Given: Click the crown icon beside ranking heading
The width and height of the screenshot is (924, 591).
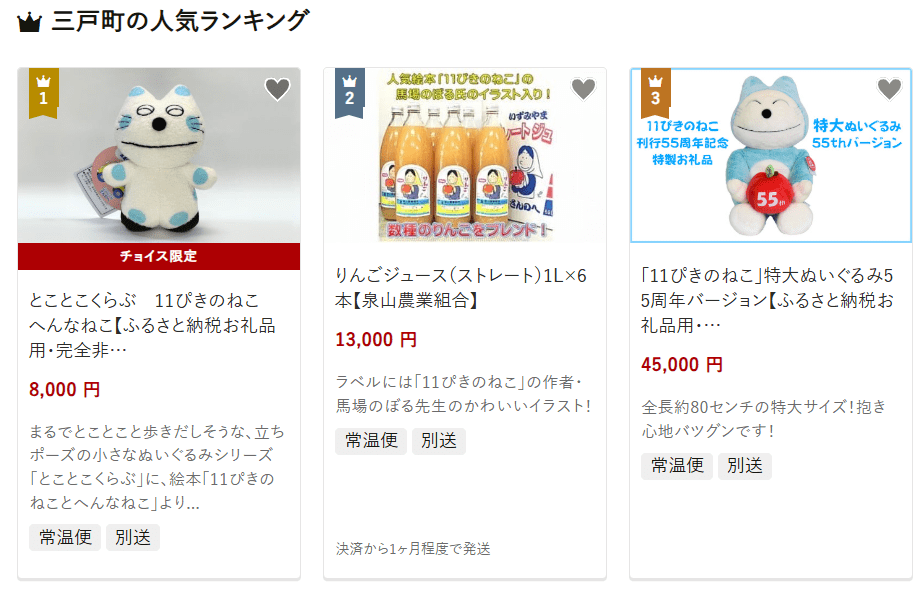Looking at the screenshot, I should [x=29, y=23].
